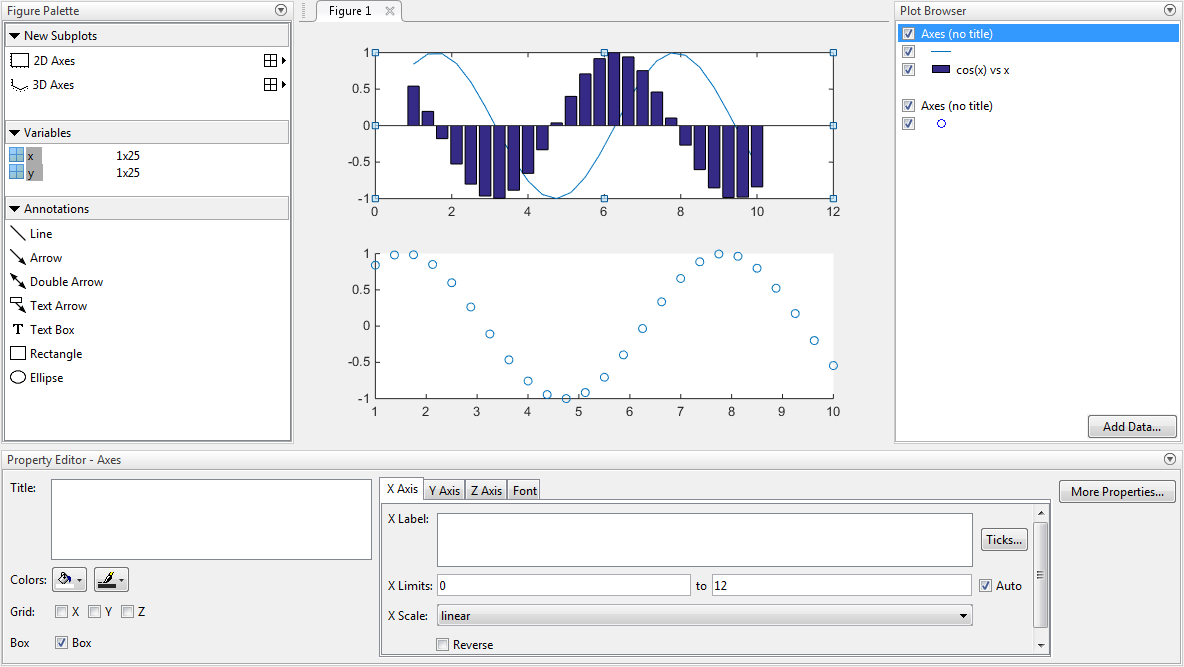Click the Ticks... button
1184x667 pixels.
(1004, 539)
